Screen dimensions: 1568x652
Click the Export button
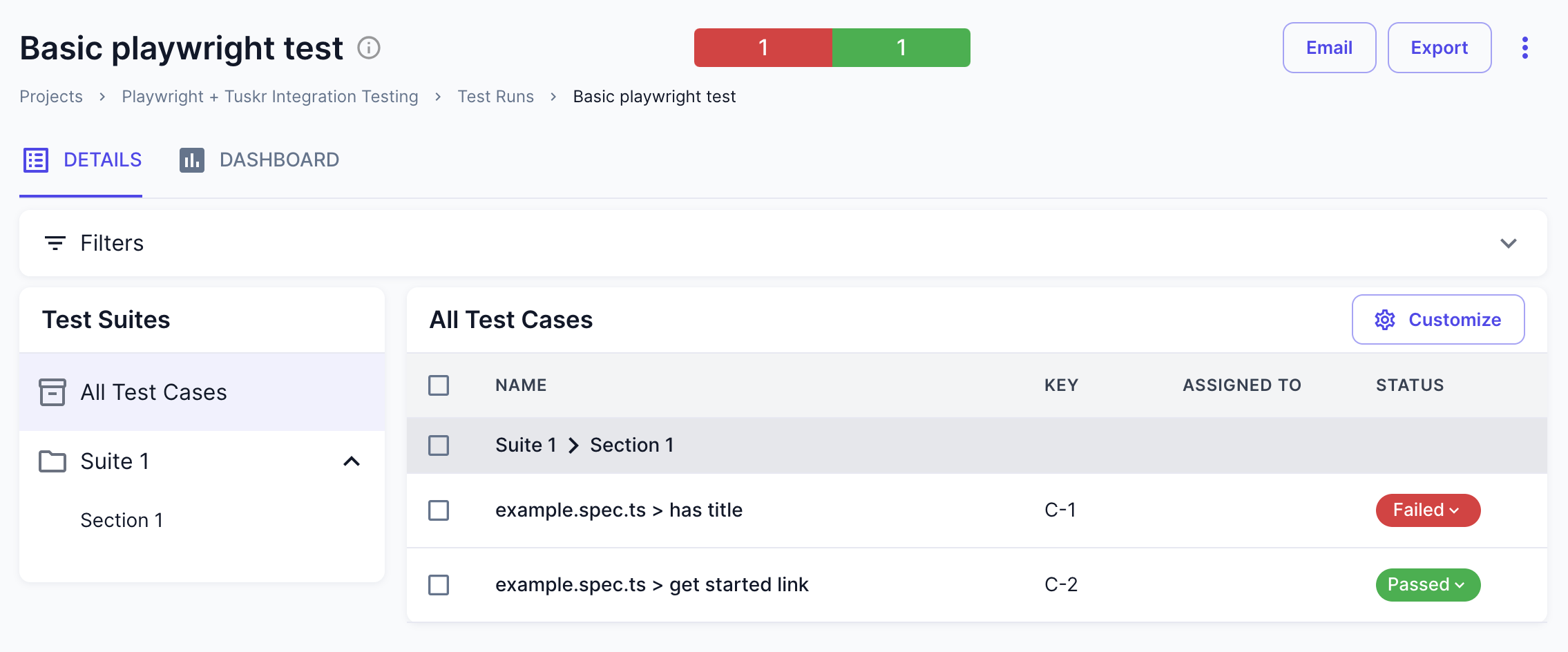(x=1439, y=48)
